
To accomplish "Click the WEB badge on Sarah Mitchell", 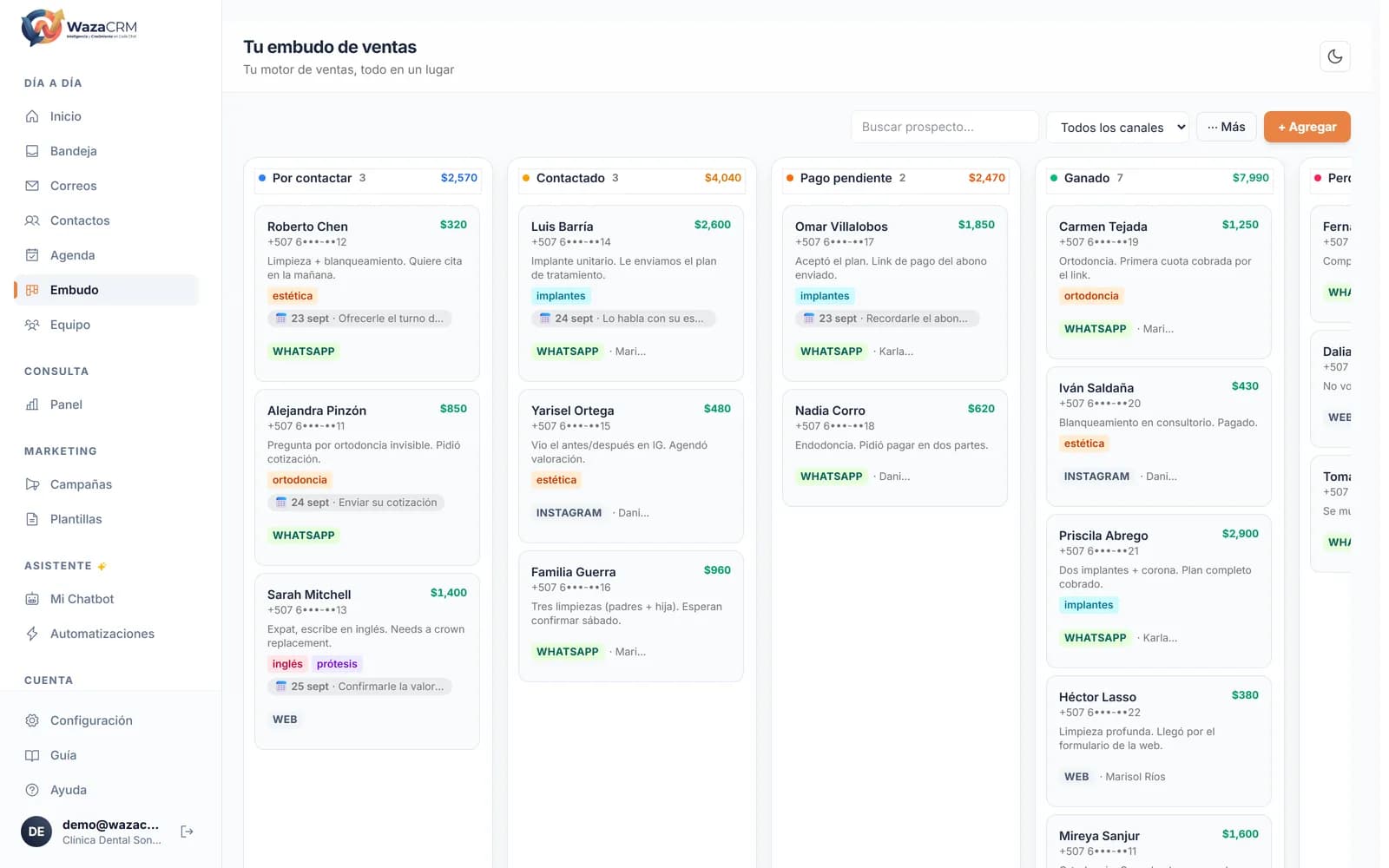I will tap(285, 720).
